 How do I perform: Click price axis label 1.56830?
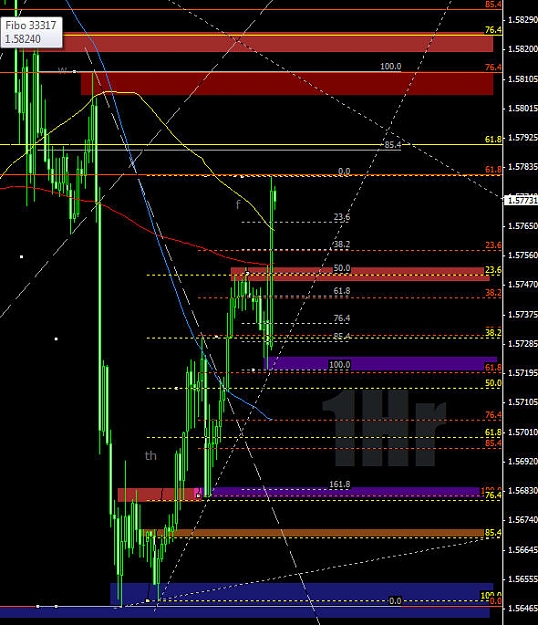coord(522,491)
